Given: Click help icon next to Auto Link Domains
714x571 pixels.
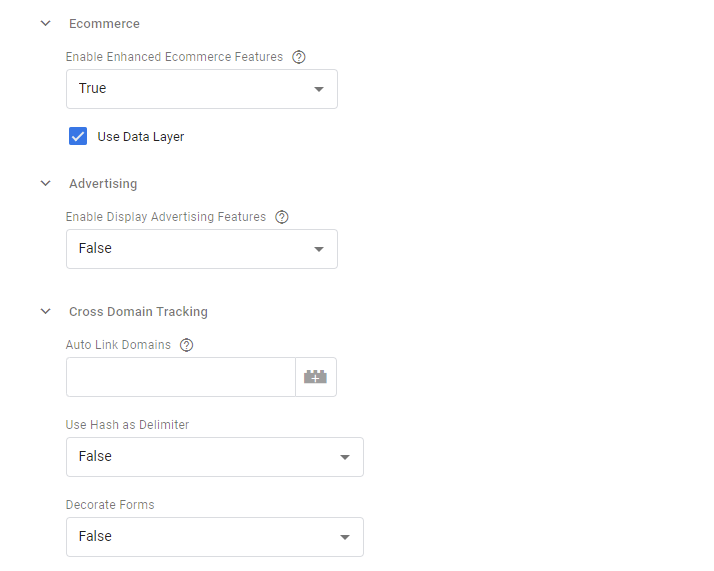Looking at the screenshot, I should [186, 345].
